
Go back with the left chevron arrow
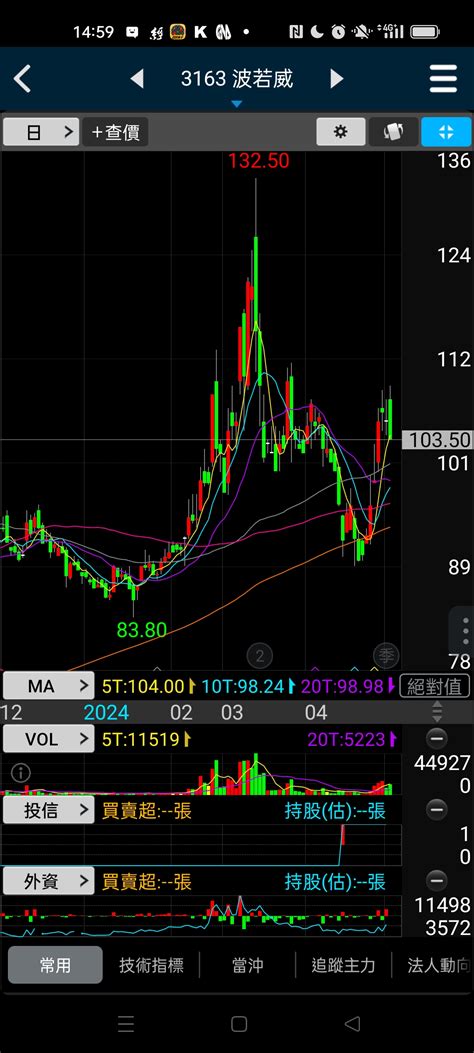click(22, 79)
